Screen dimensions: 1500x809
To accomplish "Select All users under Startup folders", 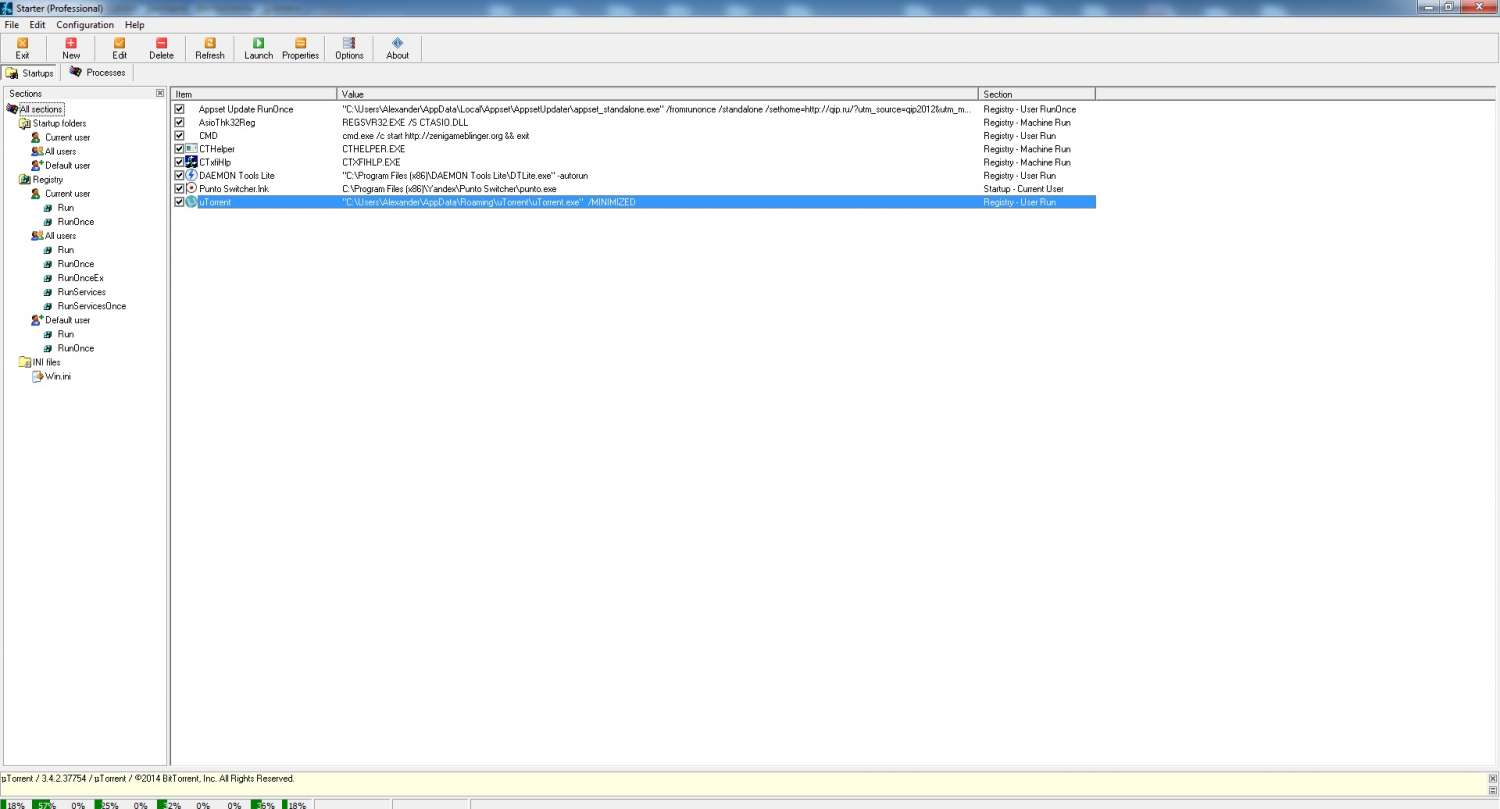I will click(x=60, y=151).
